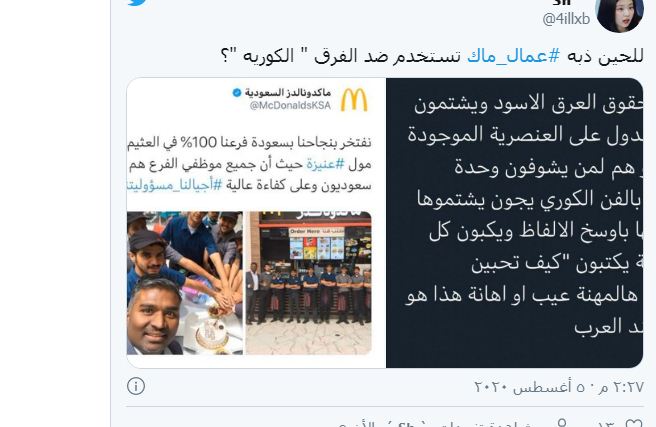Click the storefront staff lineup photo
Image resolution: width=656 pixels, height=427 pixels.
point(308,283)
